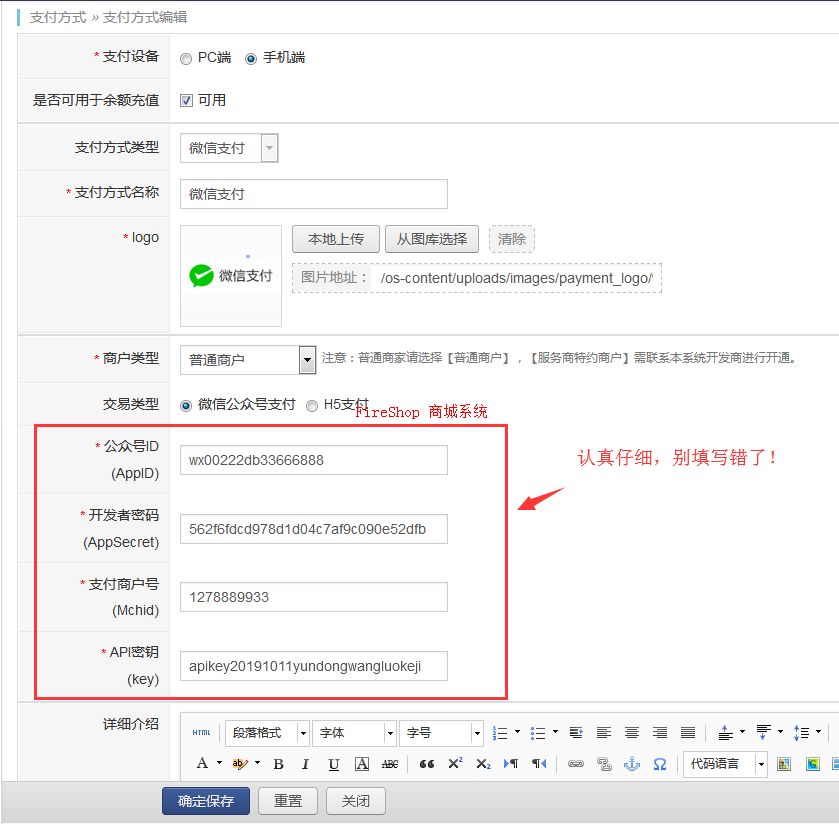Align text left in editor

click(x=604, y=733)
